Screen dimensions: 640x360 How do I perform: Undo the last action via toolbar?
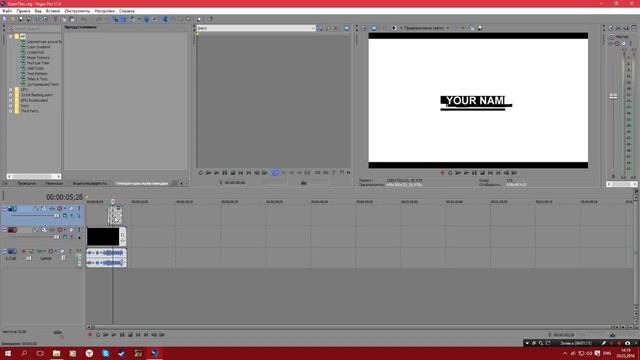pyautogui.click(x=84, y=19)
